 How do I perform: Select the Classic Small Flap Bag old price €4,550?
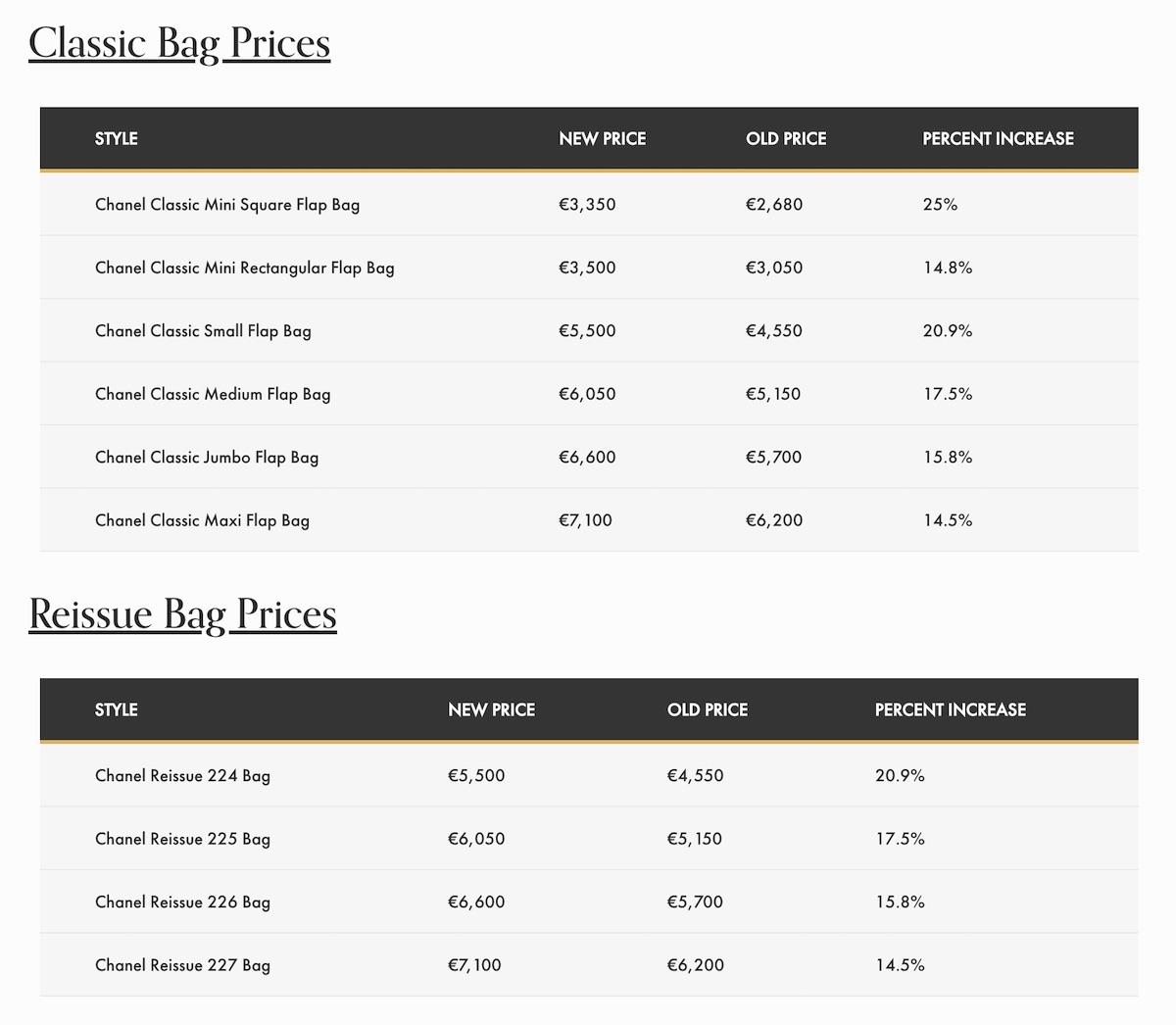point(774,331)
